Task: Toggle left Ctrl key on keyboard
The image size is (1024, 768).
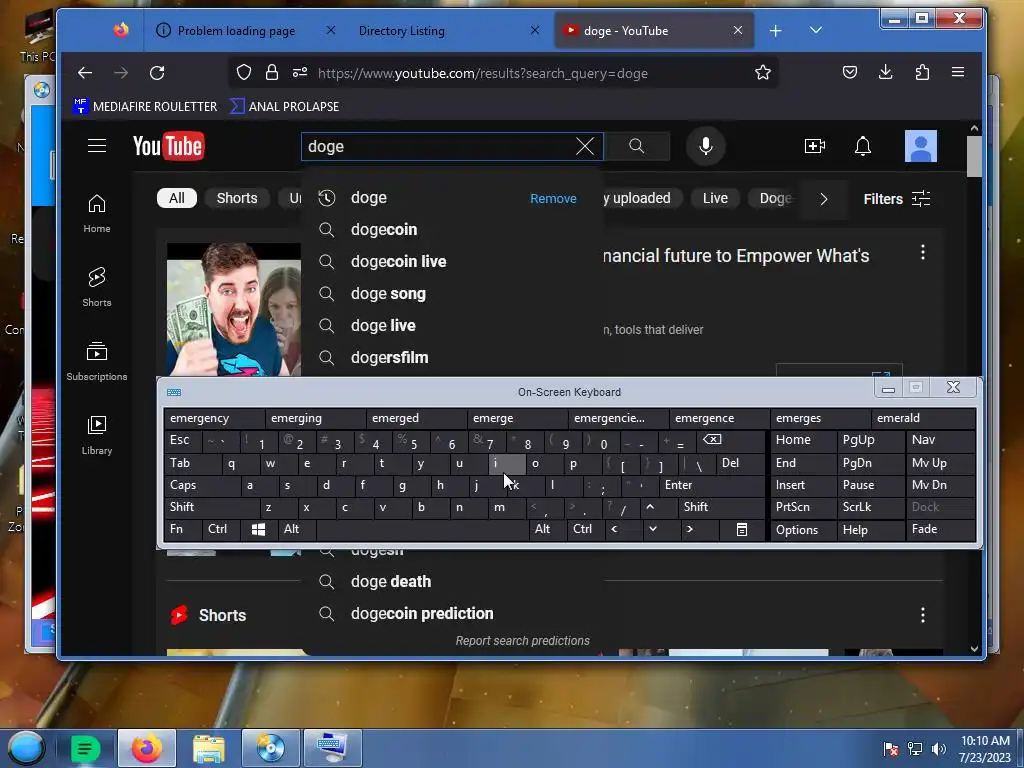Action: click(221, 529)
